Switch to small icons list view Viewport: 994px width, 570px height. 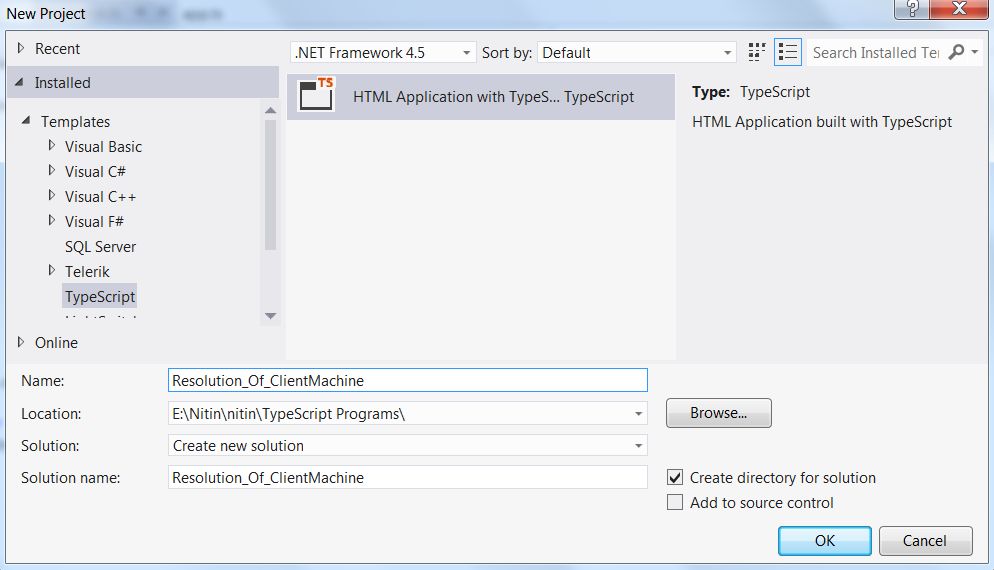788,52
